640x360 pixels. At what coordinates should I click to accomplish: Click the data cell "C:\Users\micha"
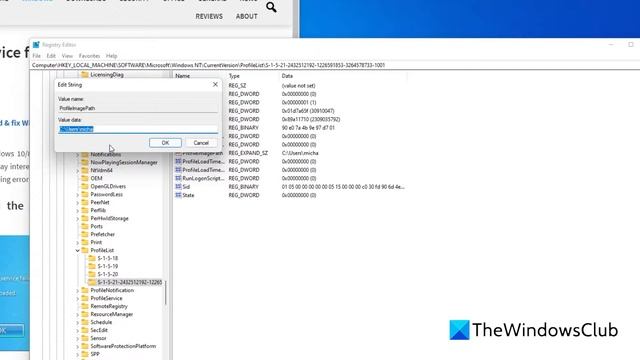[x=300, y=153]
